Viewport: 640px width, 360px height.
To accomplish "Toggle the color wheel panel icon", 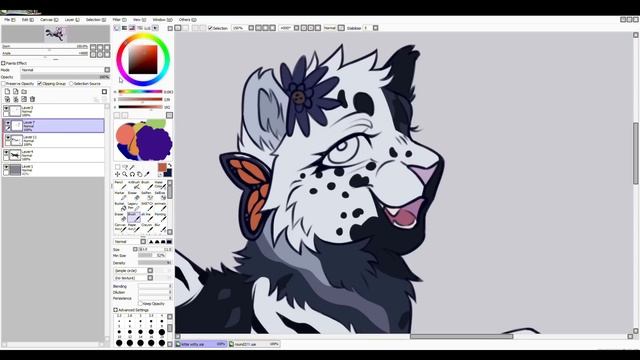I will (117, 28).
